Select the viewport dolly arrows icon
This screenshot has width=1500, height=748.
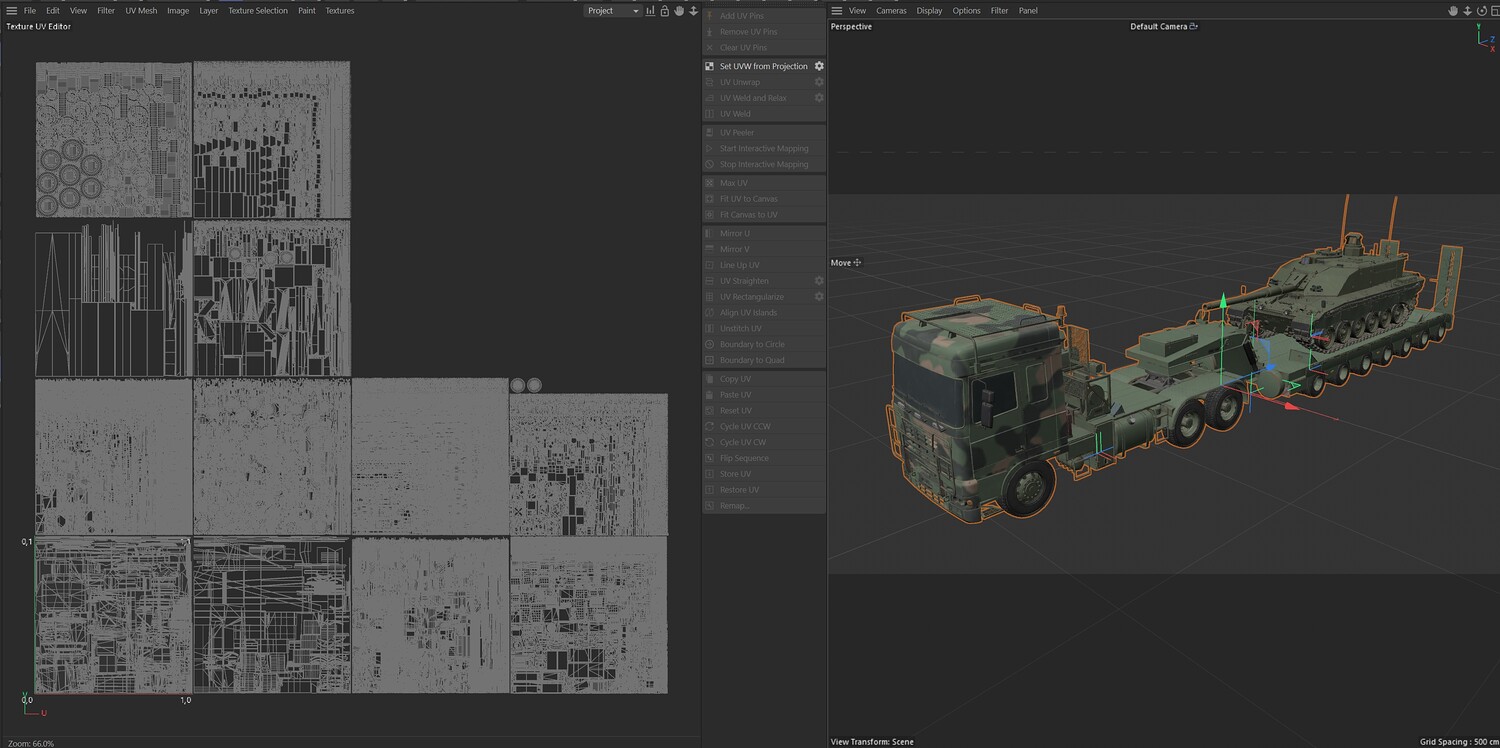1467,11
